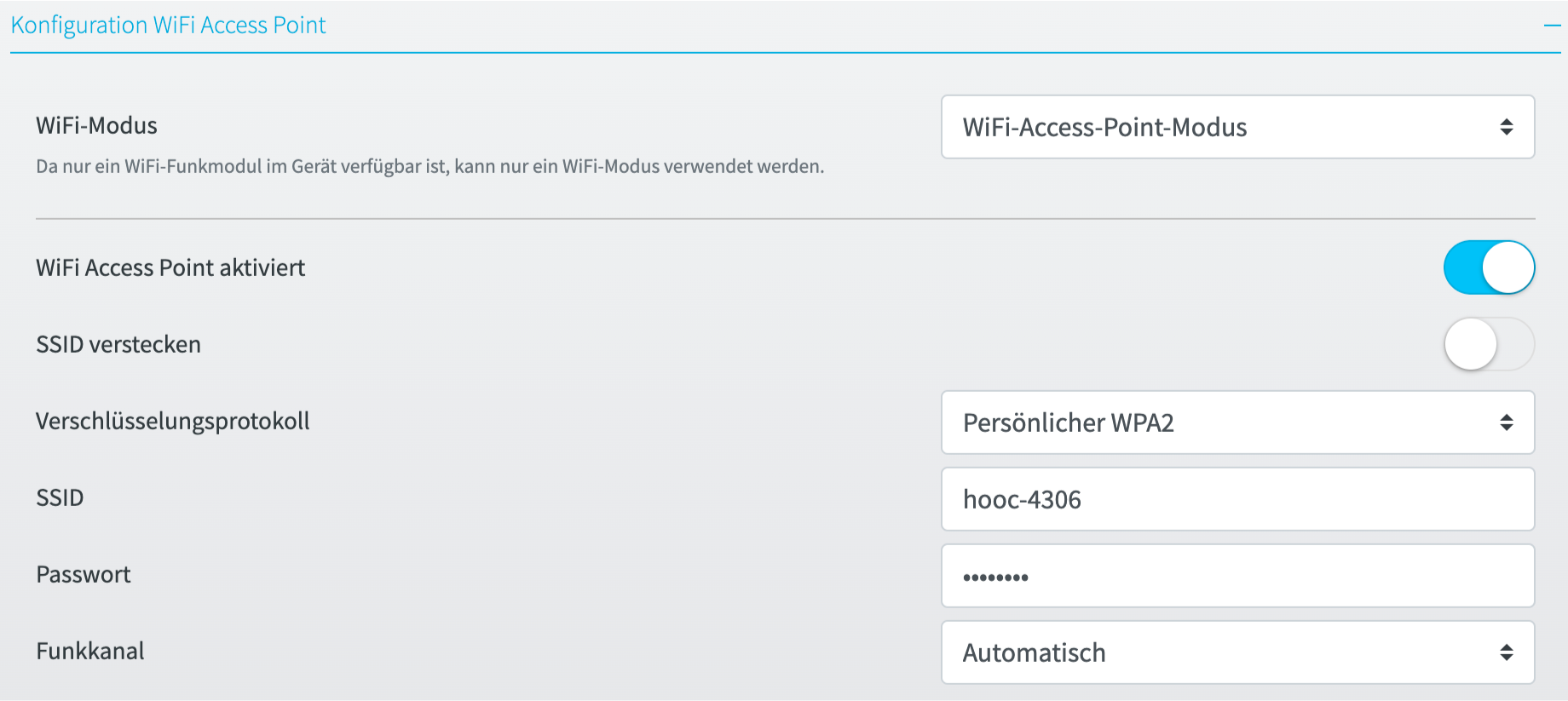1568x701 pixels.
Task: Disable WiFi Access Point aktiviert toggle
Action: 1489,267
